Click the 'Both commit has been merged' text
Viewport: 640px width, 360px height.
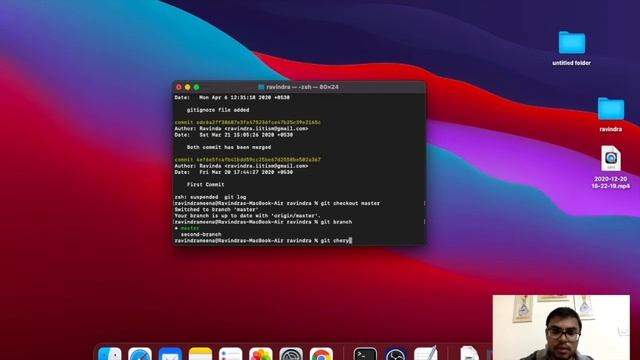(229, 147)
